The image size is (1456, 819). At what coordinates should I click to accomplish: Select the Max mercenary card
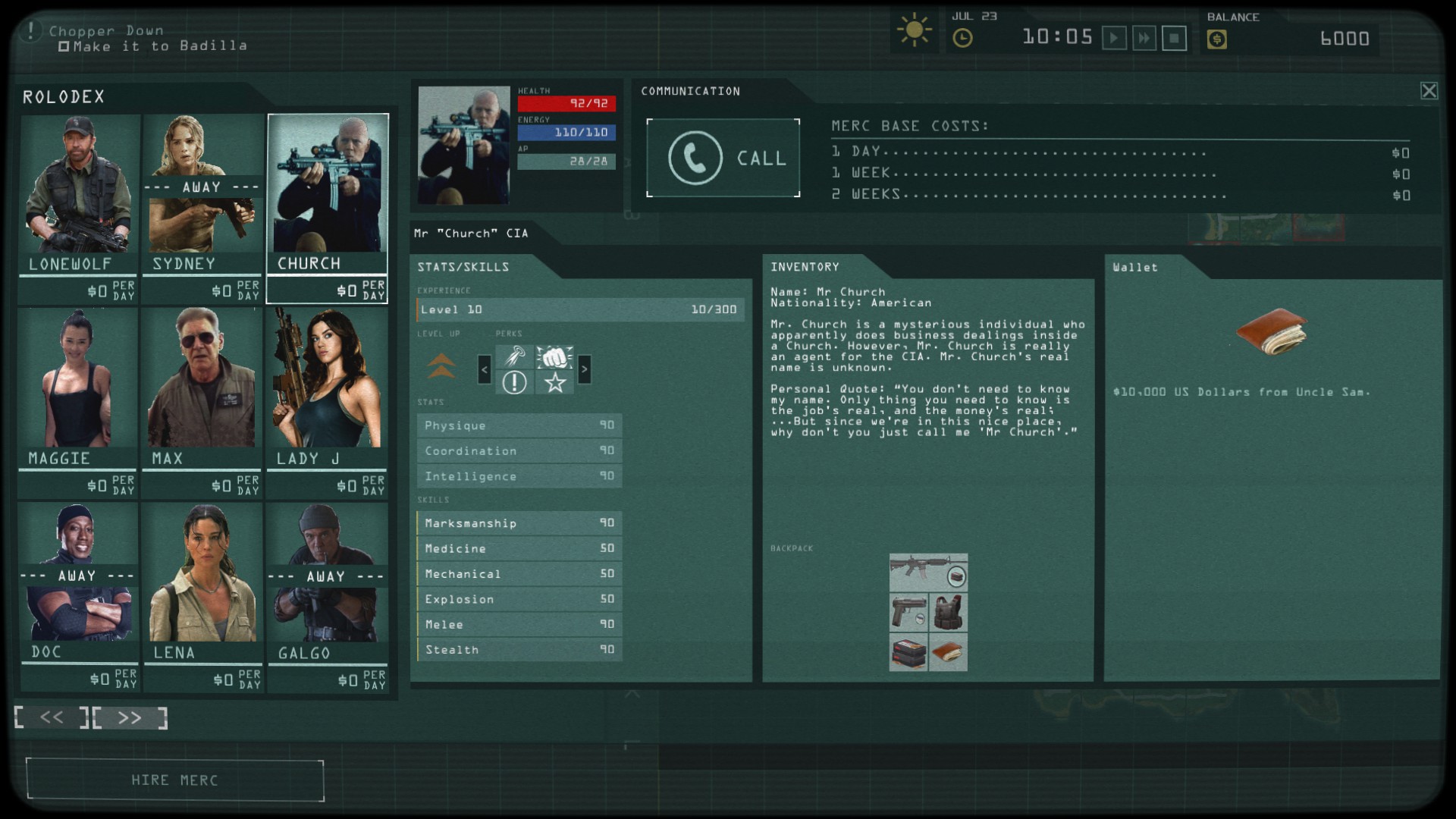coord(202,402)
